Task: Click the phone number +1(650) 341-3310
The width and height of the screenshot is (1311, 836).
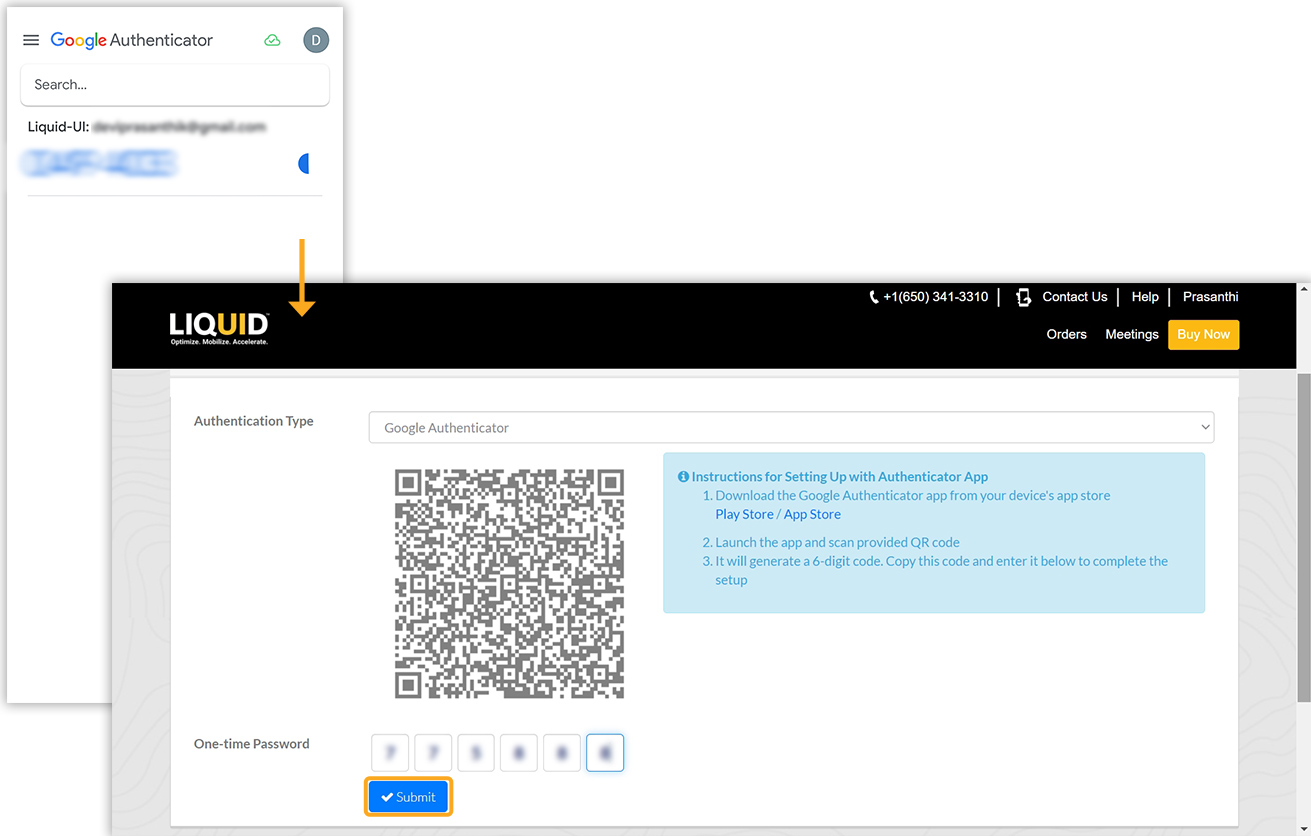Action: [935, 297]
